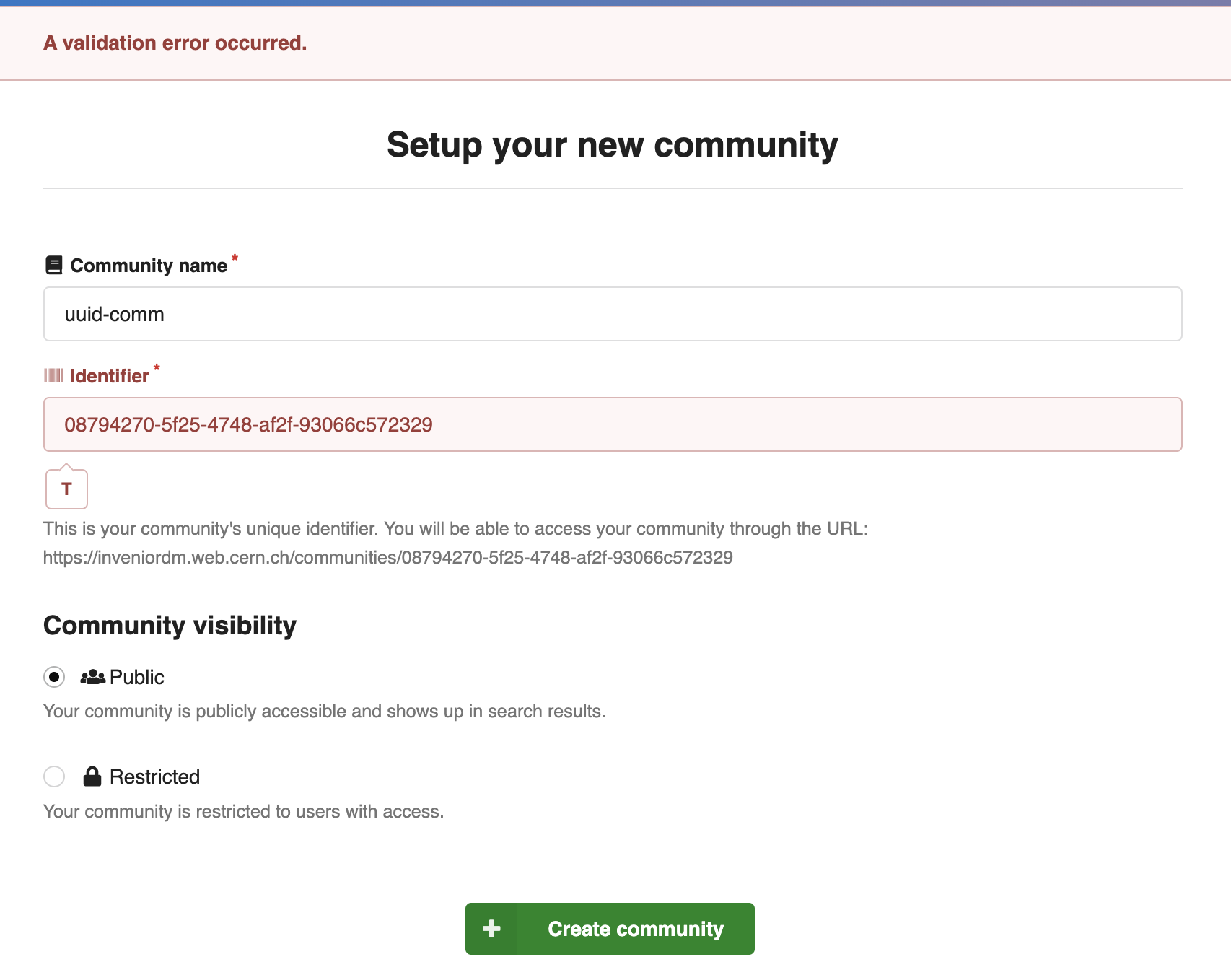1231x980 pixels.
Task: Click the Setup your new community heading
Action: 612,144
